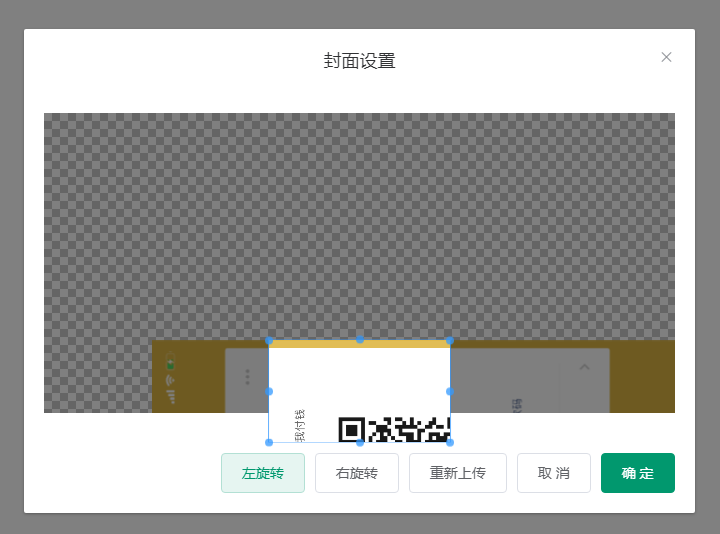Click the top-right crop handle
Viewport: 720px width, 534px height.
tap(450, 340)
